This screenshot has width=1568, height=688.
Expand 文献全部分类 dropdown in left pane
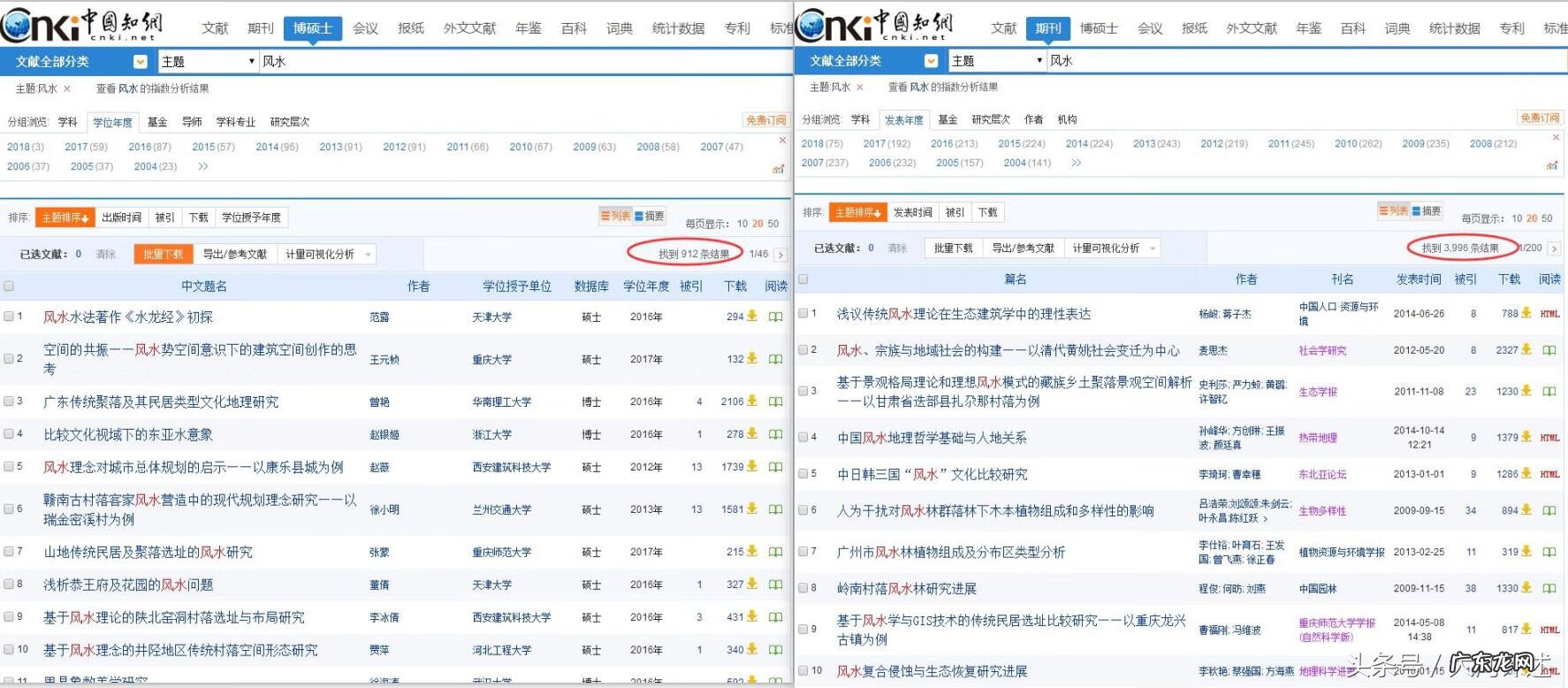pos(140,61)
